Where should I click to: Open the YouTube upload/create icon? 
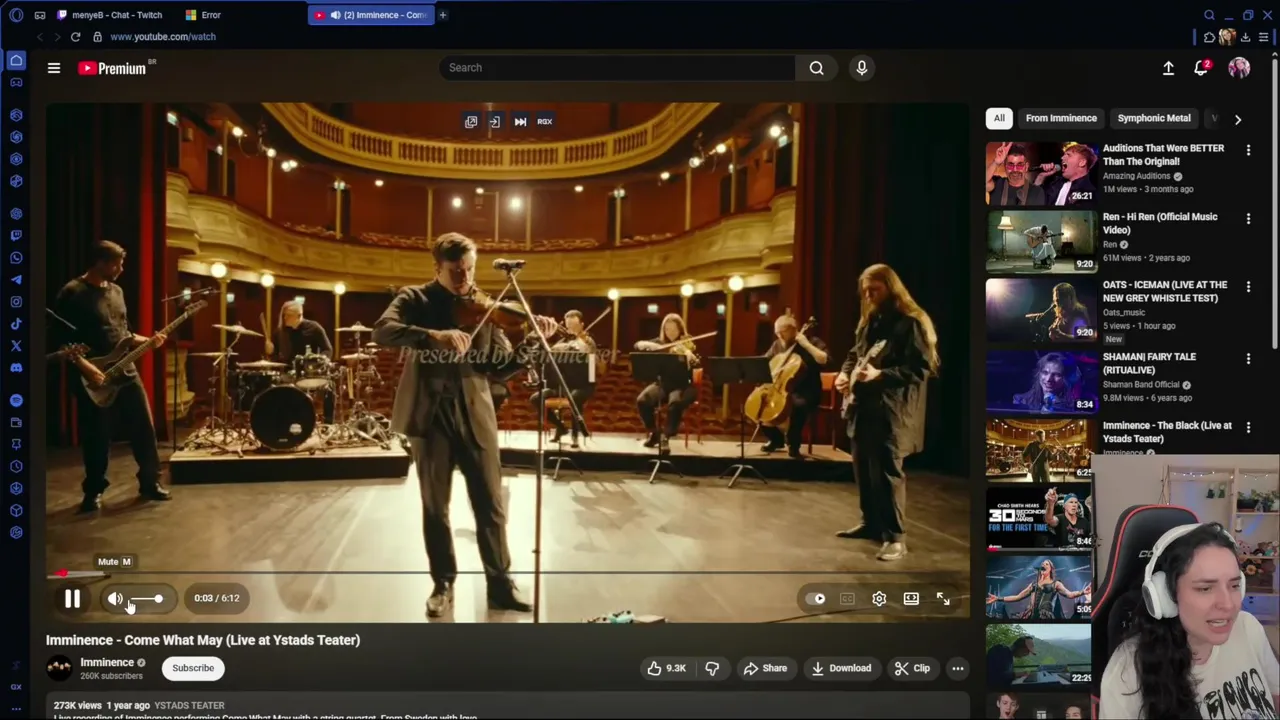coord(1168,68)
